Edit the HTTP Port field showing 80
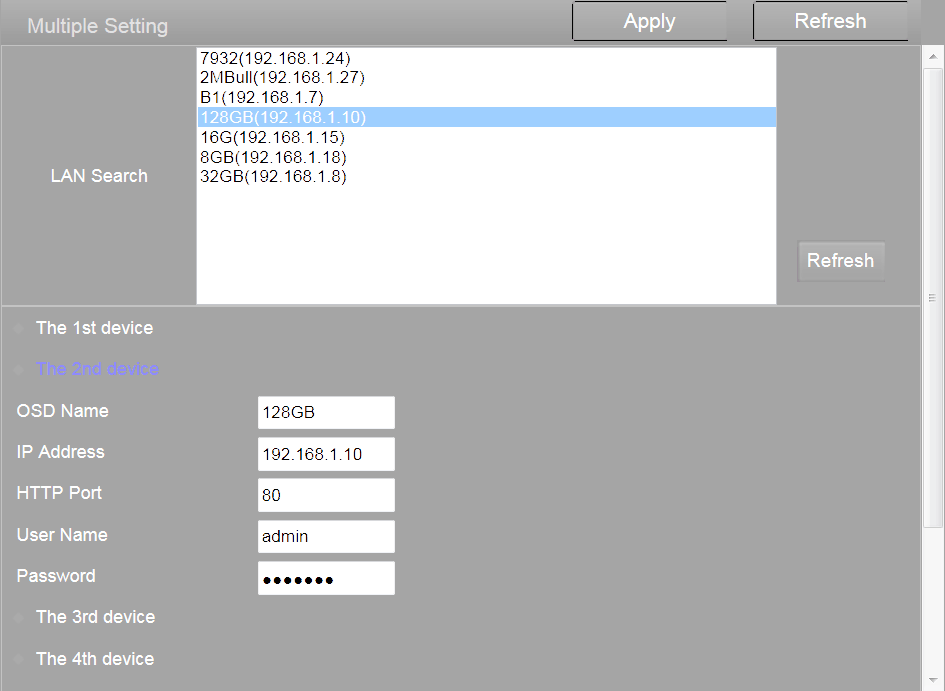Image resolution: width=945 pixels, height=691 pixels. [x=326, y=495]
